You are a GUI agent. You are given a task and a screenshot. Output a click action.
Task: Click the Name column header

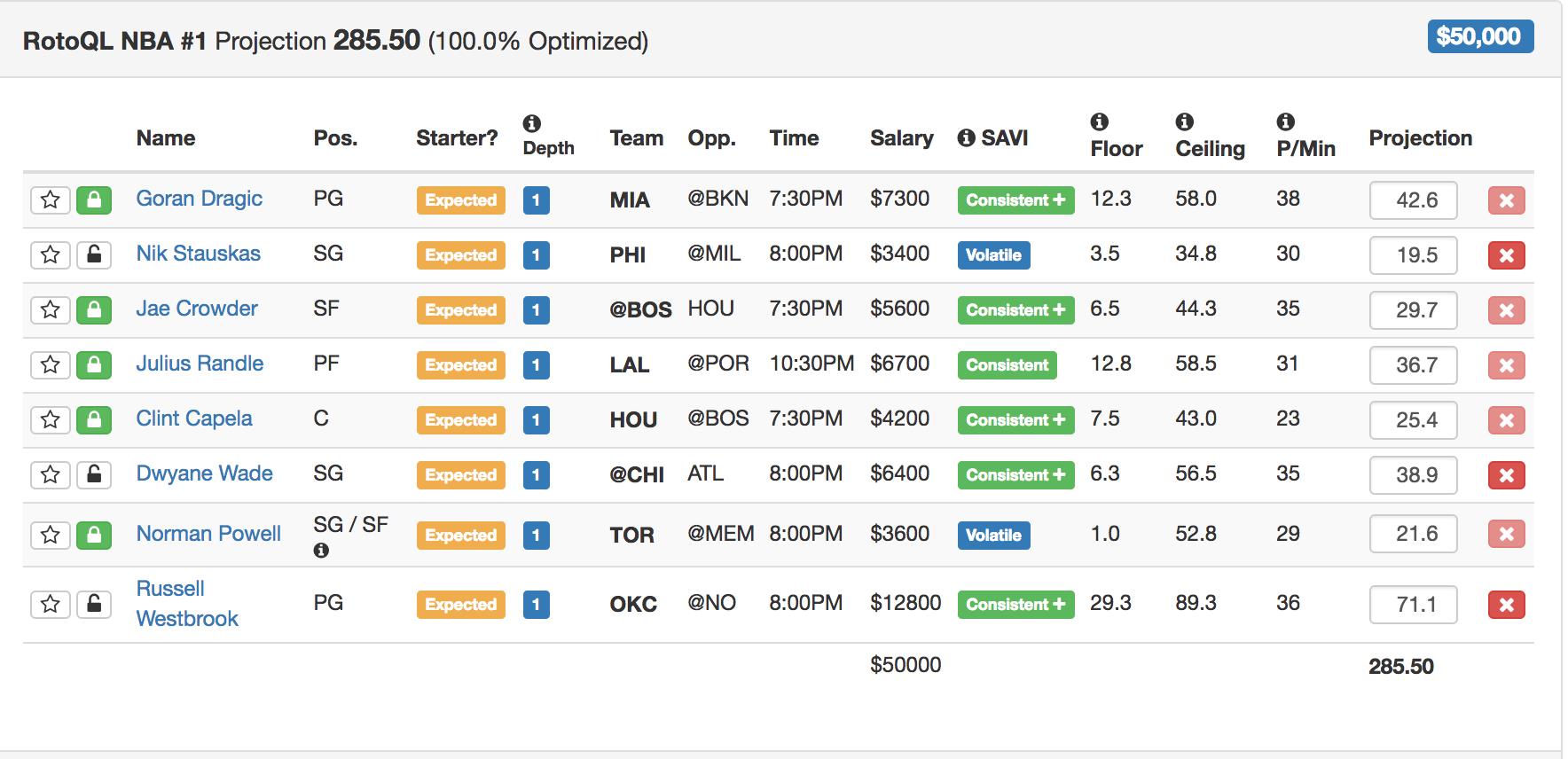pyautogui.click(x=166, y=138)
